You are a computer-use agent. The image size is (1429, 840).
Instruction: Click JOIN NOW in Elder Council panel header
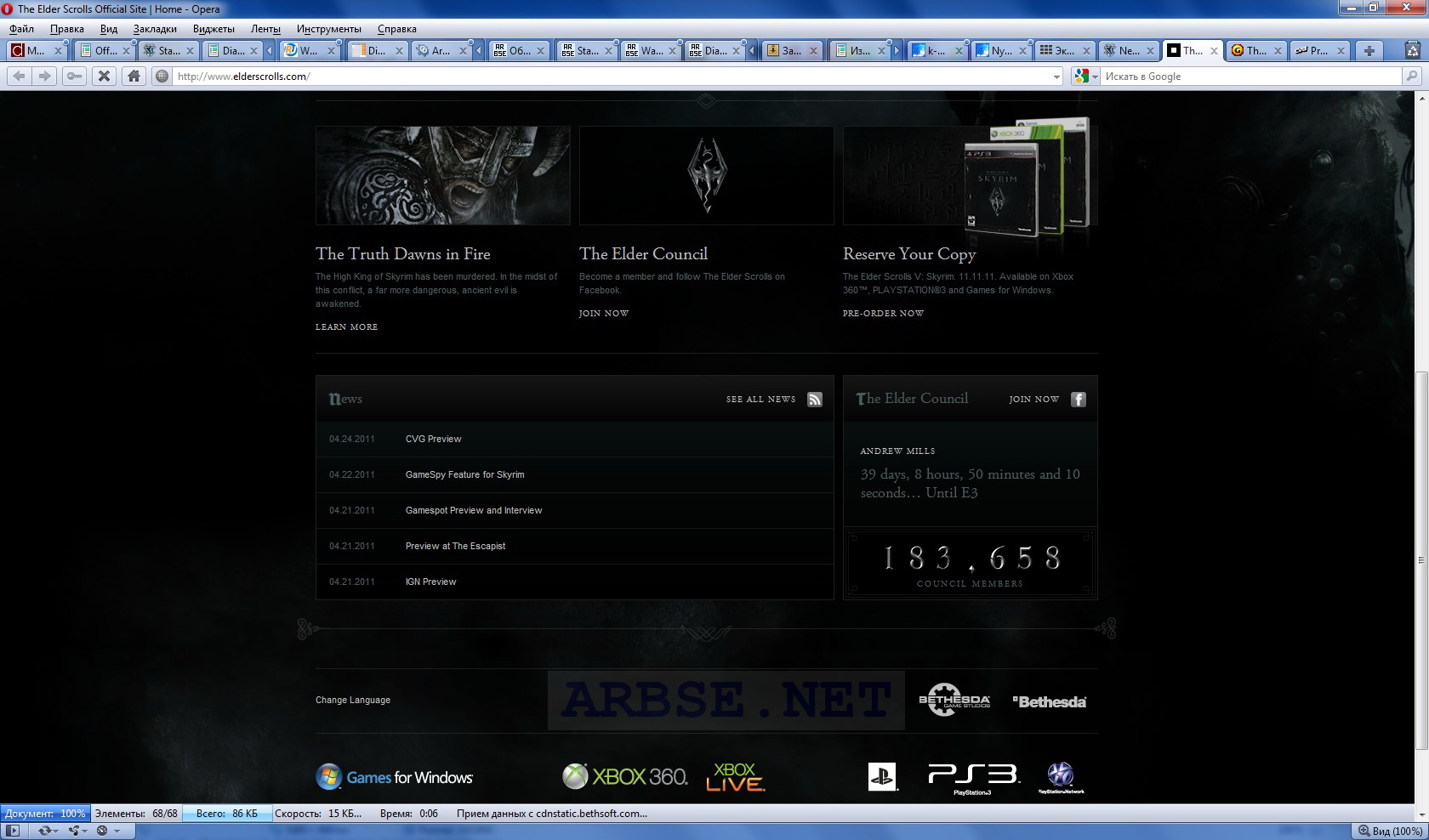(x=1033, y=399)
